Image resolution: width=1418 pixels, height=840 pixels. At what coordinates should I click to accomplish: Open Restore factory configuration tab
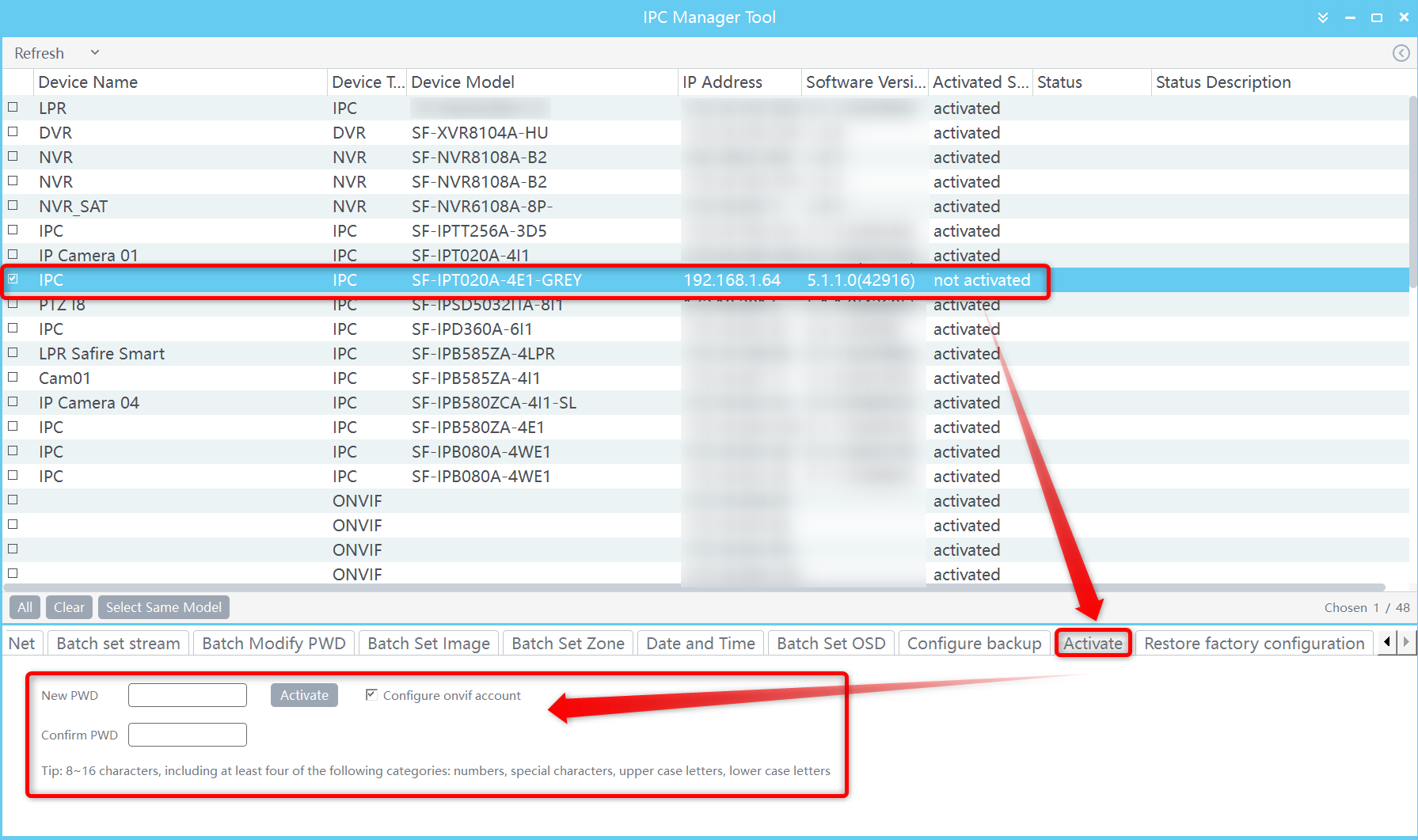(x=1253, y=644)
